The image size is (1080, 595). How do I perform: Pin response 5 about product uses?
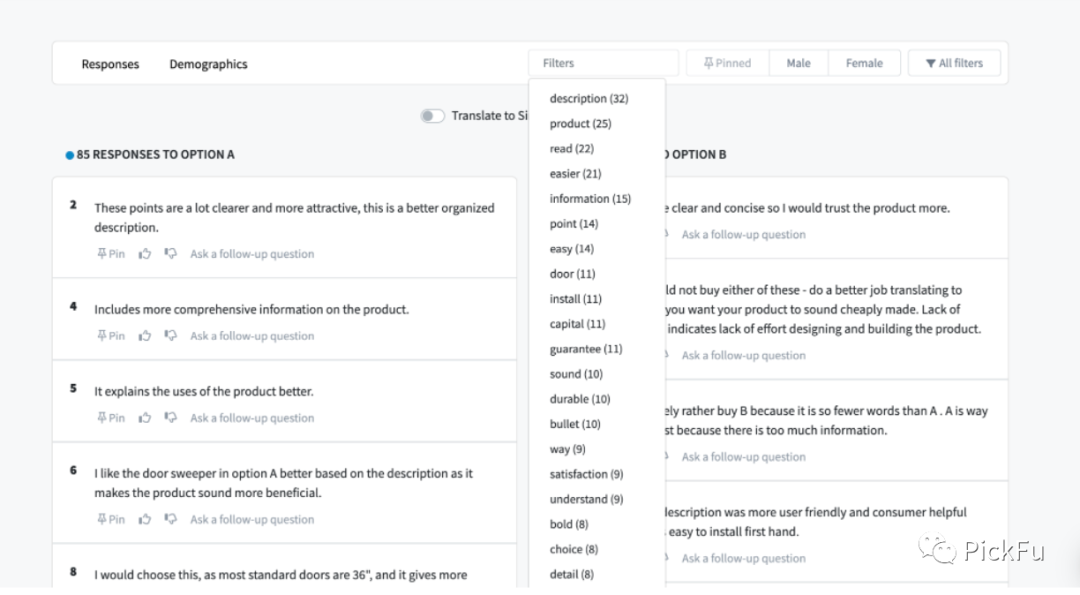click(x=111, y=417)
